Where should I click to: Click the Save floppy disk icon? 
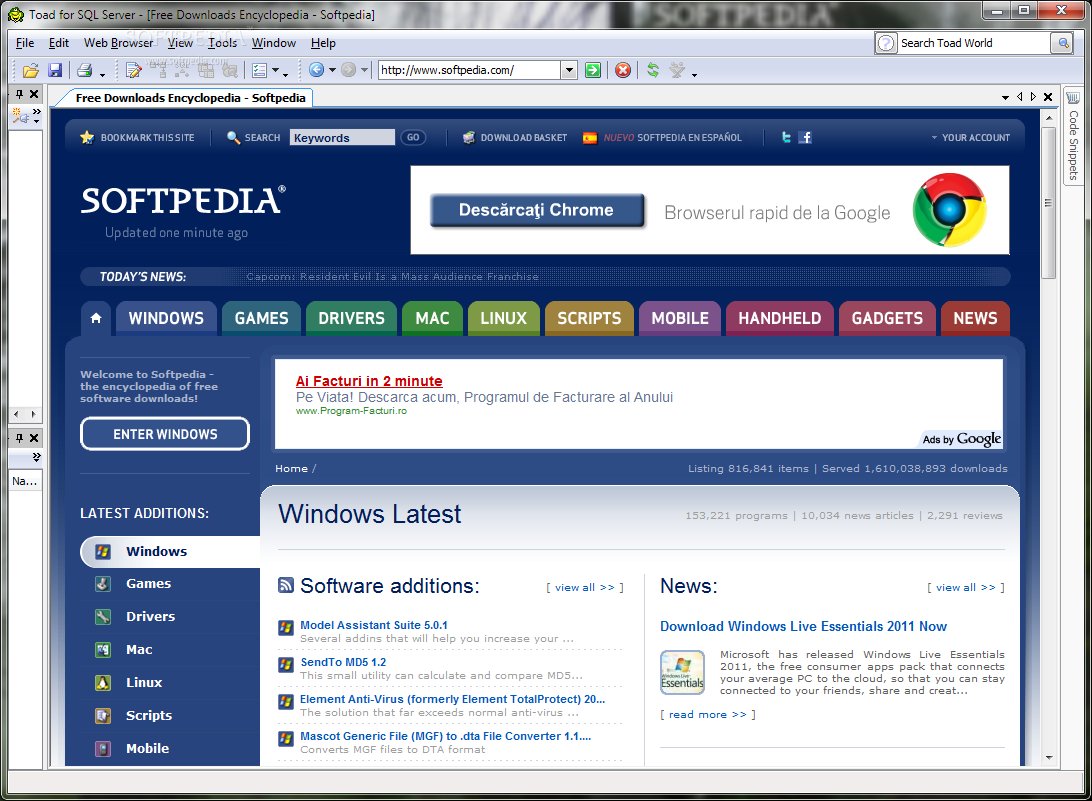tap(55, 70)
